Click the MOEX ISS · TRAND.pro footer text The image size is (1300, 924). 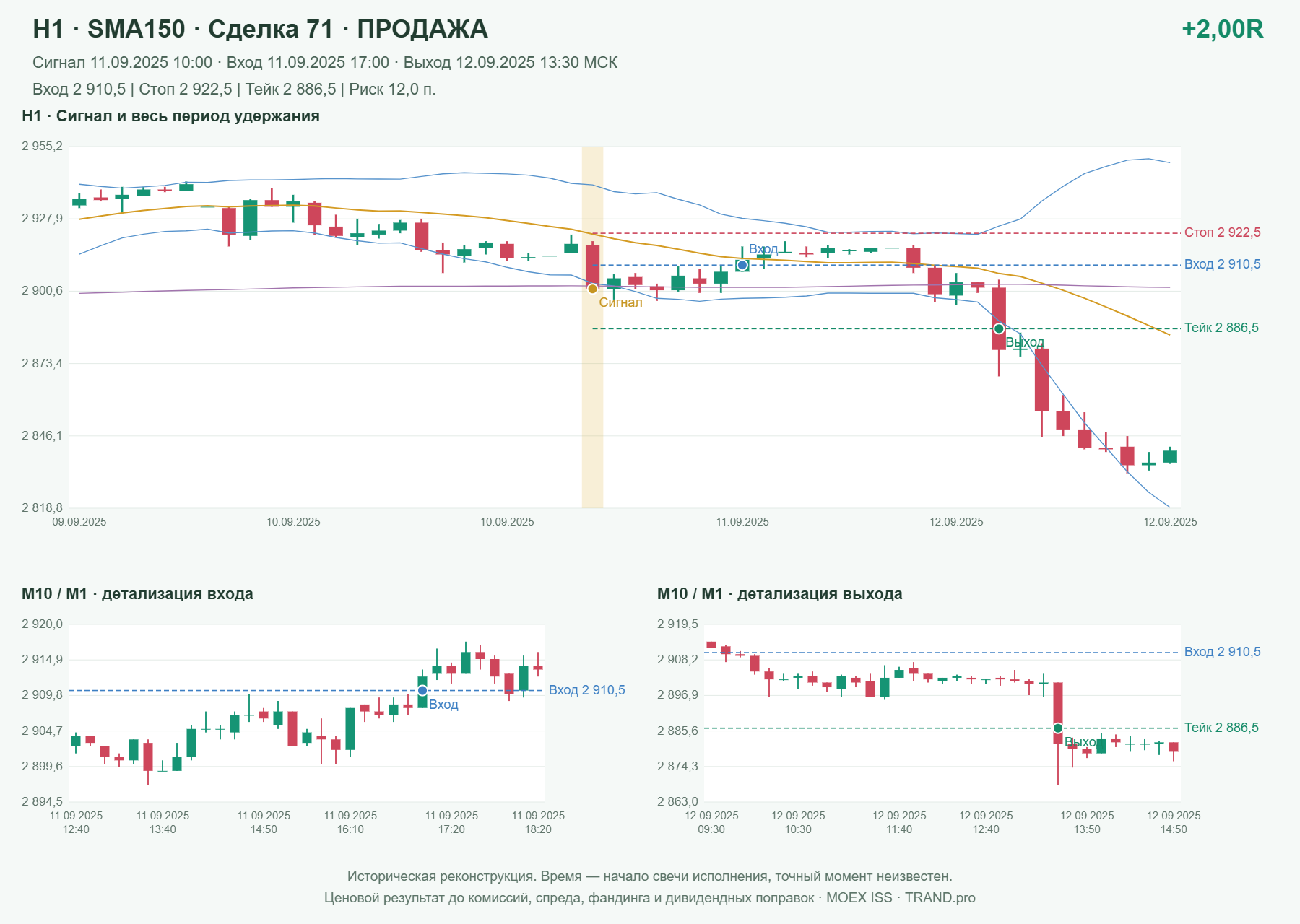tap(901, 898)
